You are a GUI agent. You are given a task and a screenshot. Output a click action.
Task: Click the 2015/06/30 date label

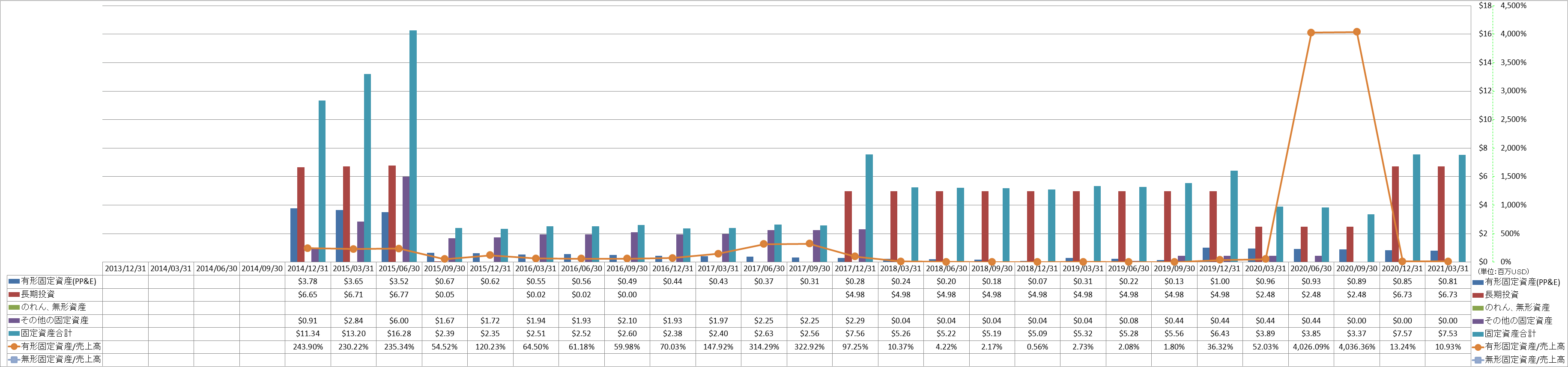click(x=399, y=269)
